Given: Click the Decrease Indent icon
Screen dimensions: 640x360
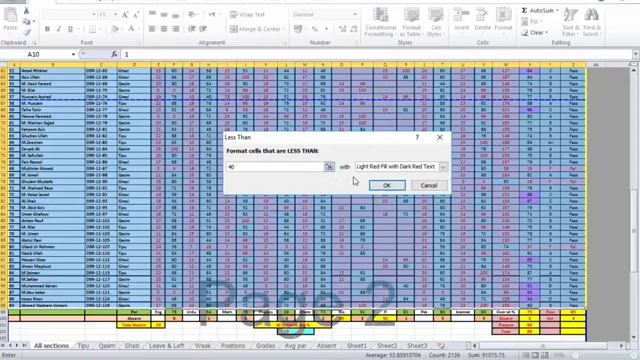Looking at the screenshot, I should pyautogui.click(x=191, y=29).
